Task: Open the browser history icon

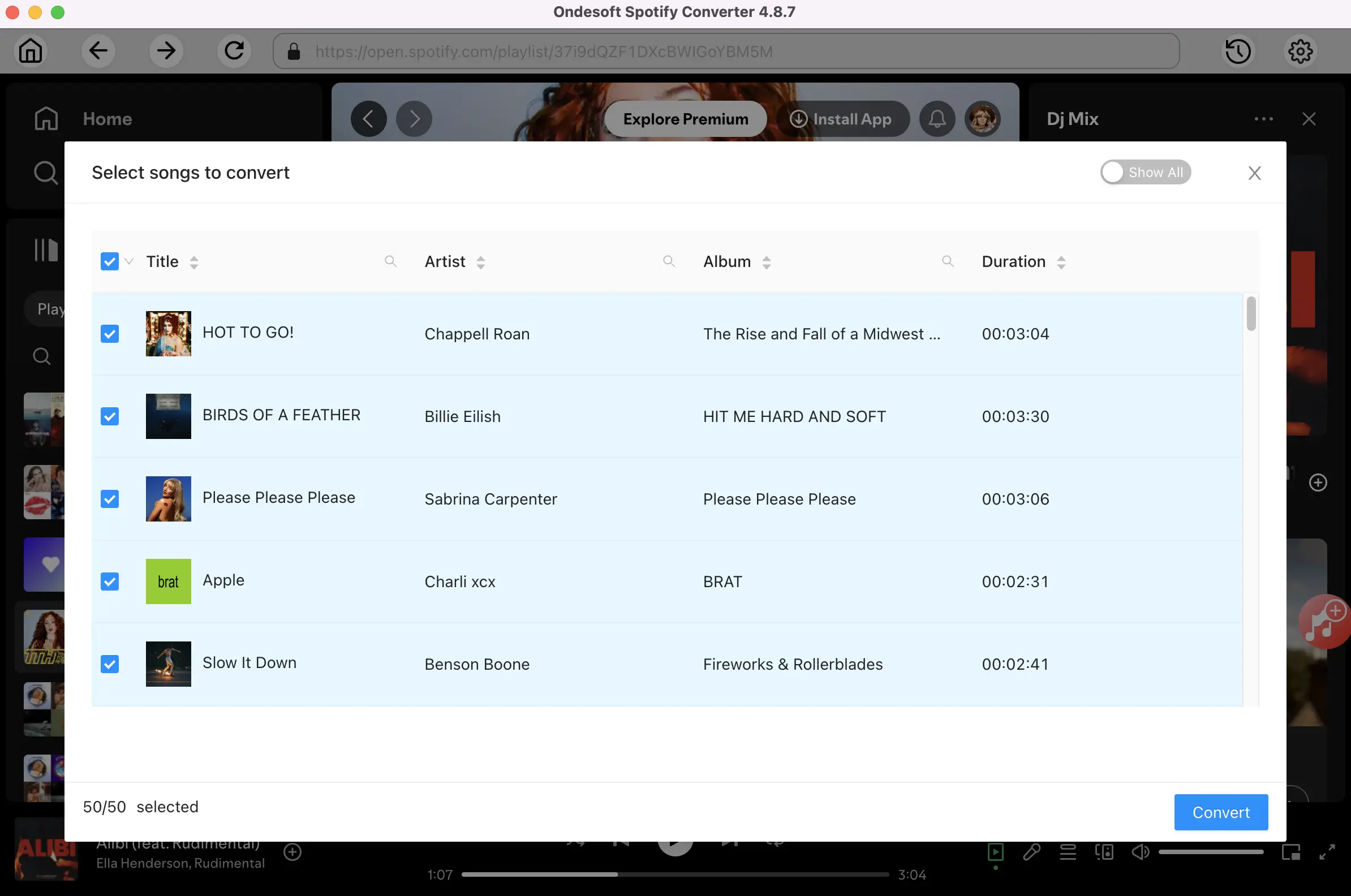Action: (x=1237, y=51)
